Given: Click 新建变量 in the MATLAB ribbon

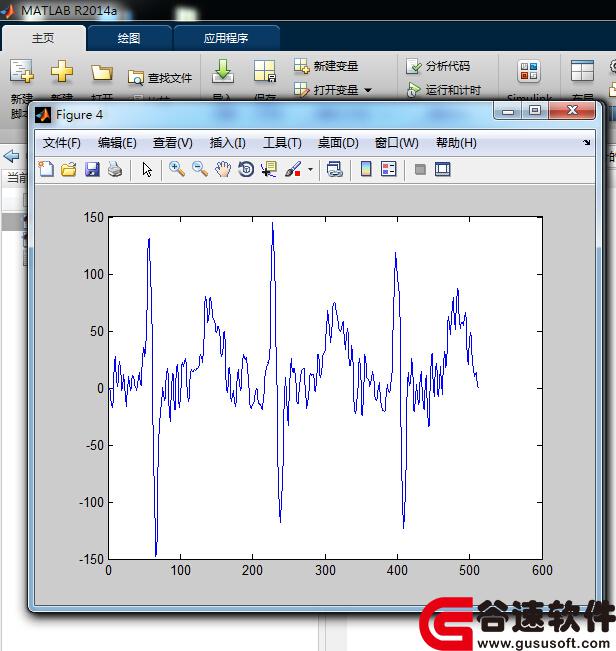Looking at the screenshot, I should (326, 66).
